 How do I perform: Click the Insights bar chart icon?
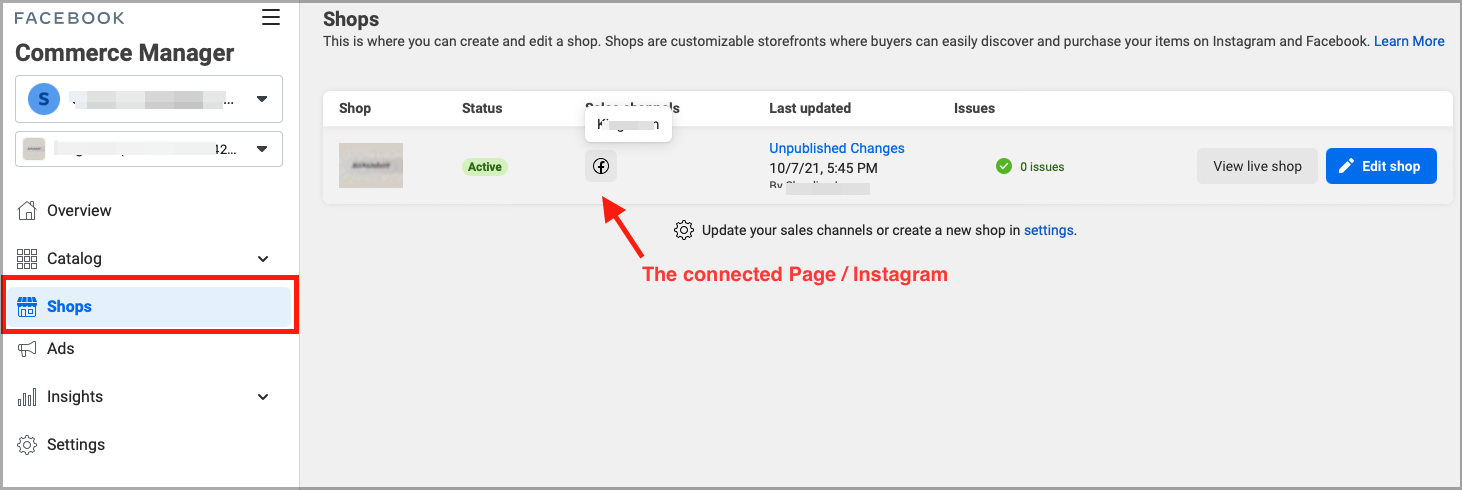click(x=27, y=396)
